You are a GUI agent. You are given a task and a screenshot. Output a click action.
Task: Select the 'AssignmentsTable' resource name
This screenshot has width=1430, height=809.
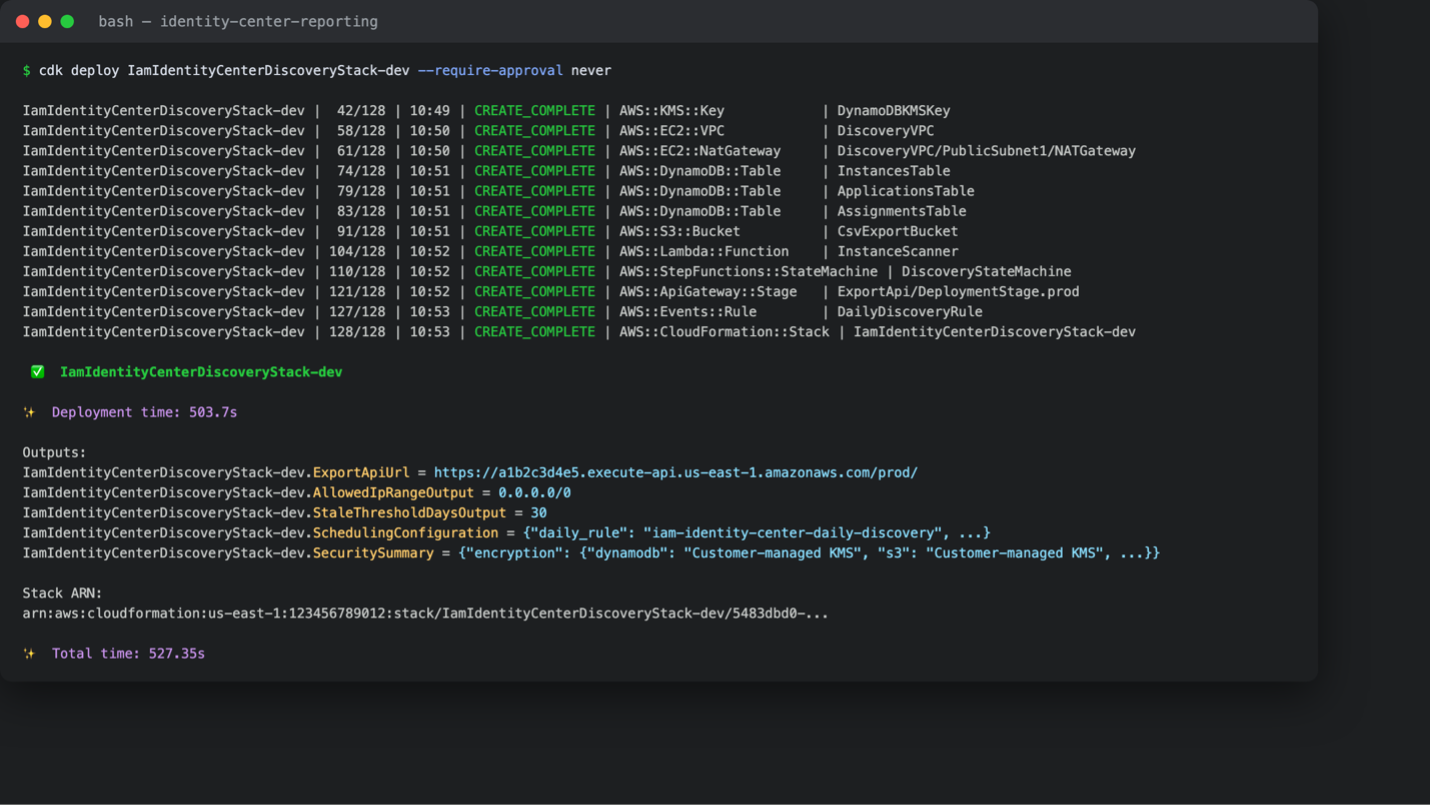[x=902, y=211]
